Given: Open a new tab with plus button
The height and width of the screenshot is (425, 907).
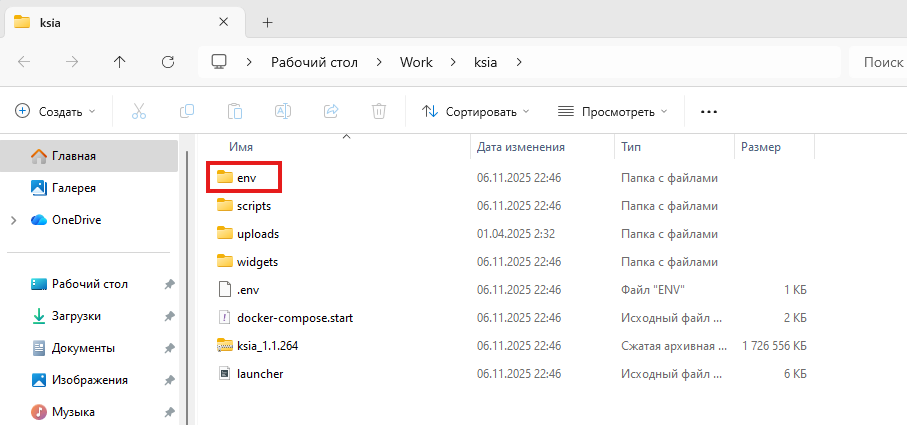Looking at the screenshot, I should pos(267,22).
